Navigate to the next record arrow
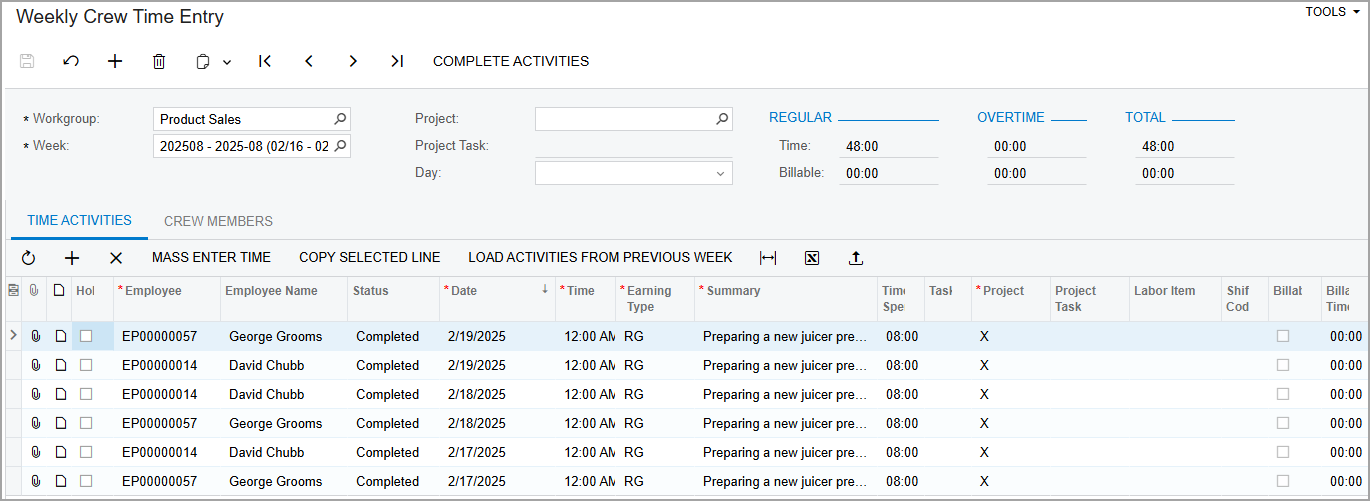Viewport: 1370px width, 501px height. (353, 61)
